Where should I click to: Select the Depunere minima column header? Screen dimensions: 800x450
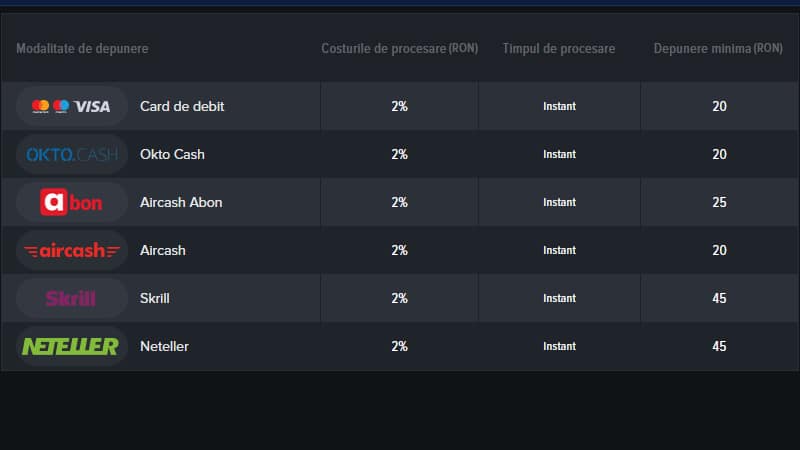click(718, 48)
